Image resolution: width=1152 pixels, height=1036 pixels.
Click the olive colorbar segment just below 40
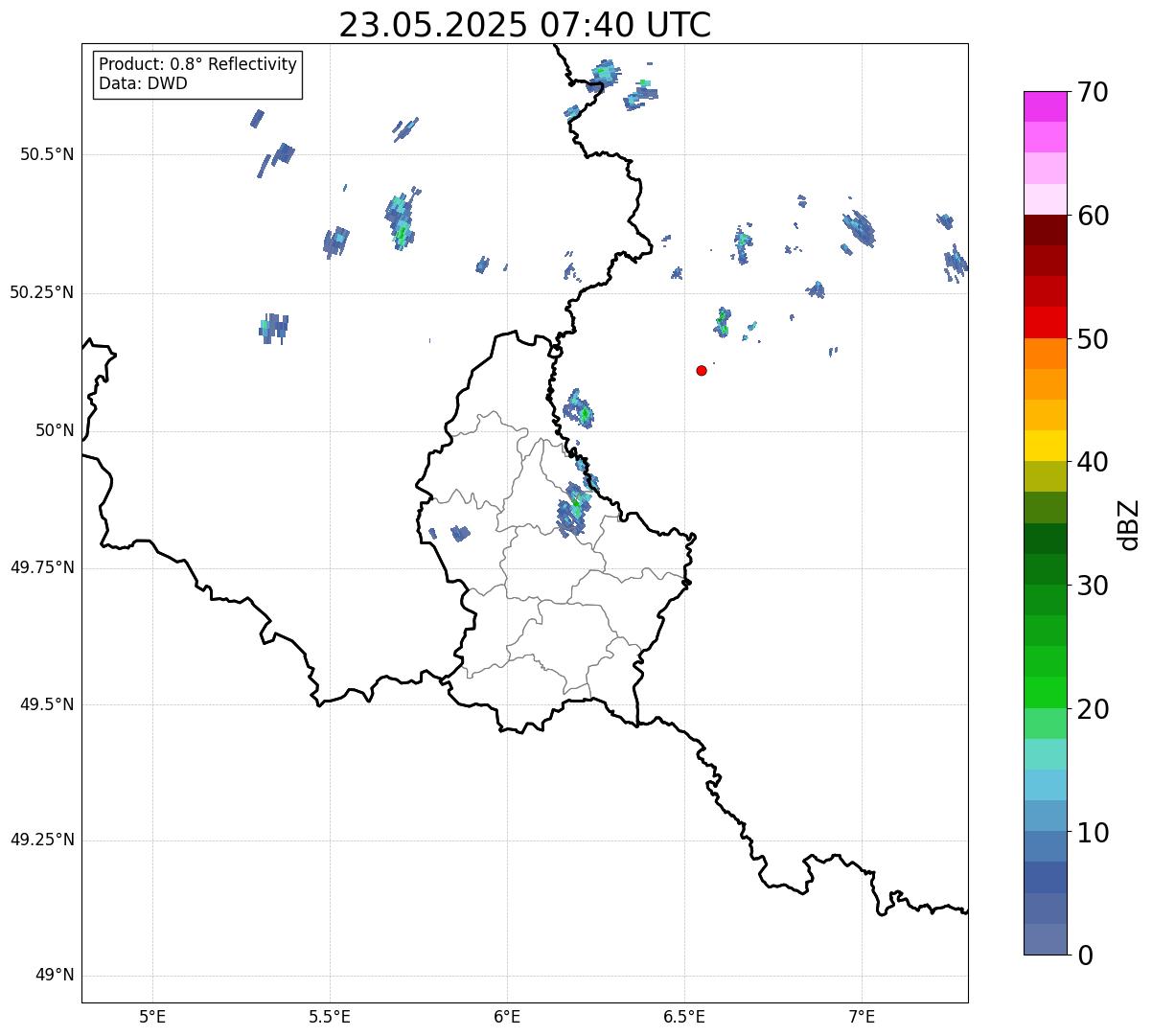point(1045,476)
